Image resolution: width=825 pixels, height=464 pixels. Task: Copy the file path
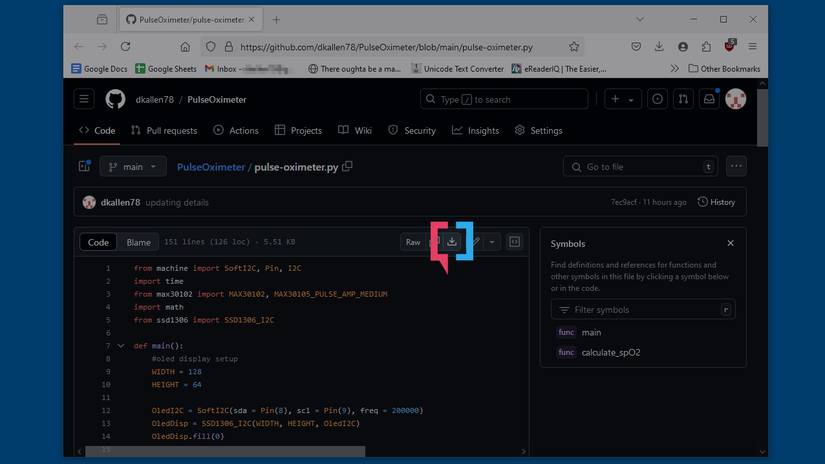[347, 166]
